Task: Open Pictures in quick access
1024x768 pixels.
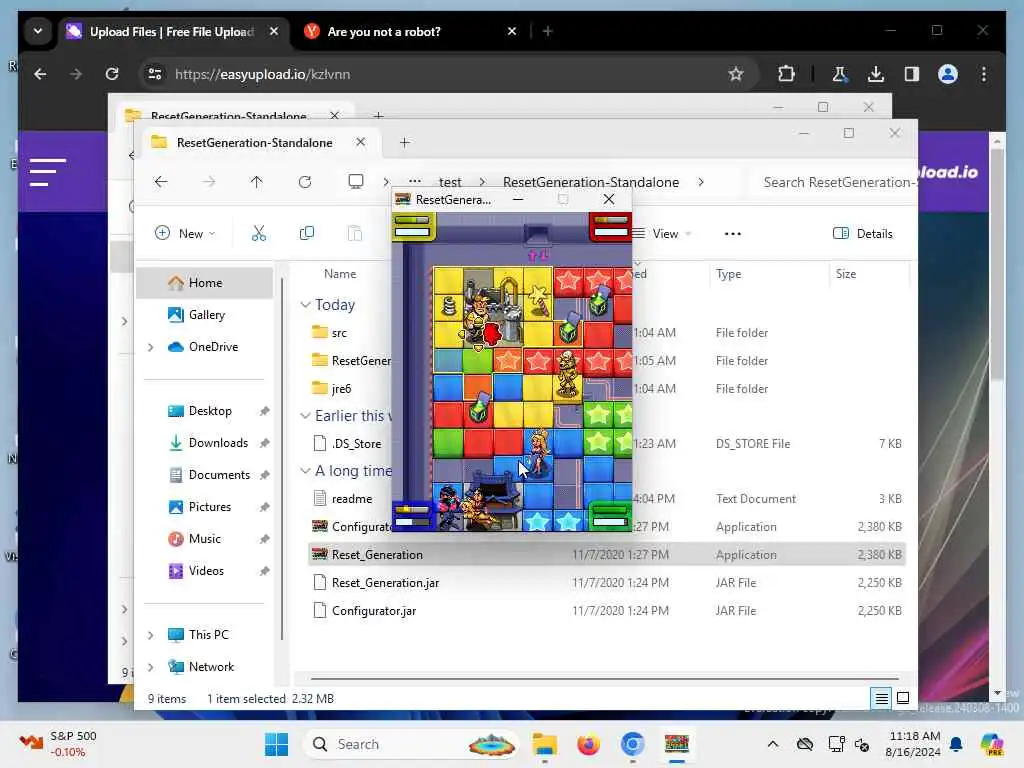Action: [x=210, y=507]
